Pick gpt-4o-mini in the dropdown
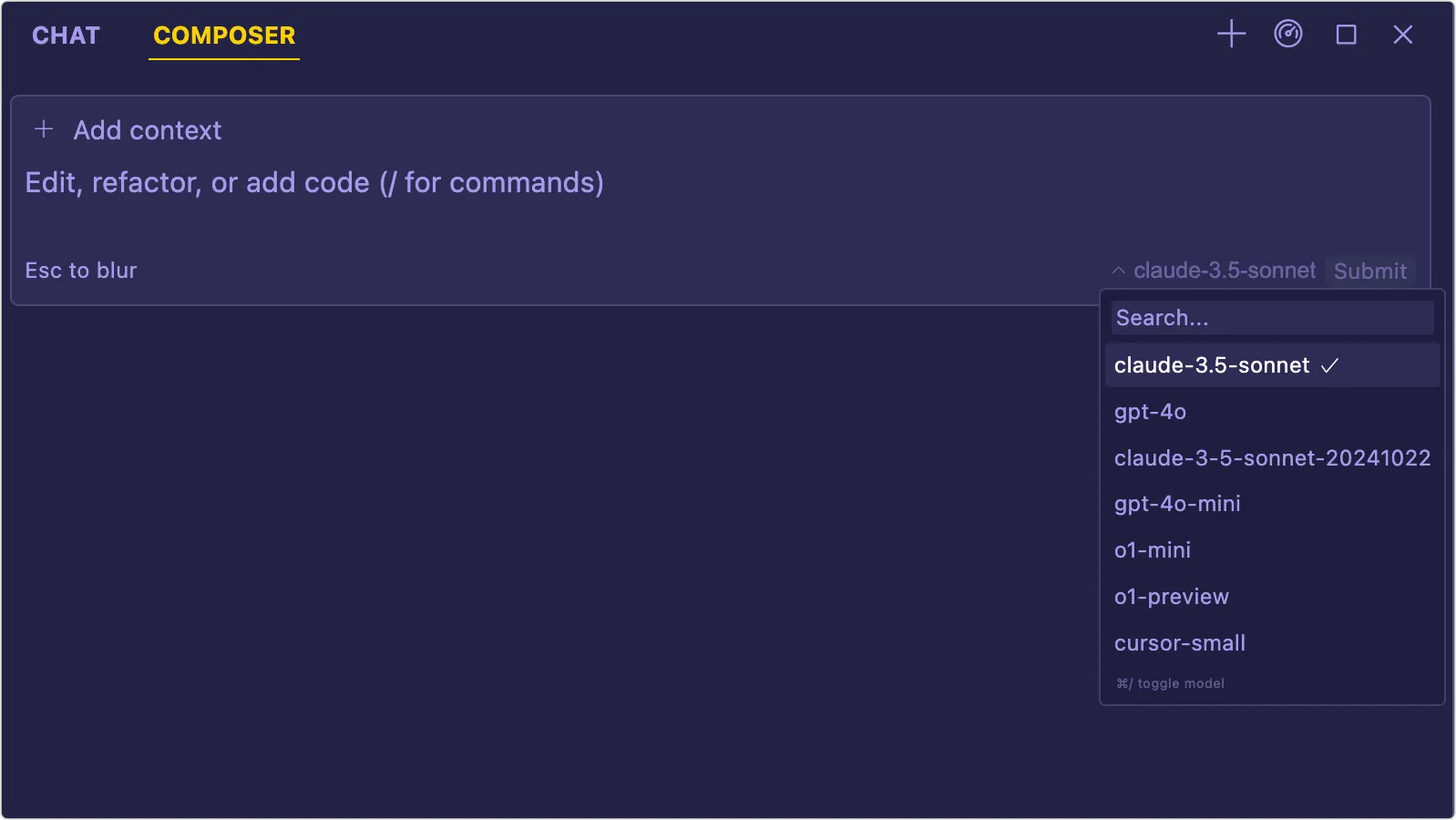Viewport: 1456px width, 820px height. coord(1177,504)
